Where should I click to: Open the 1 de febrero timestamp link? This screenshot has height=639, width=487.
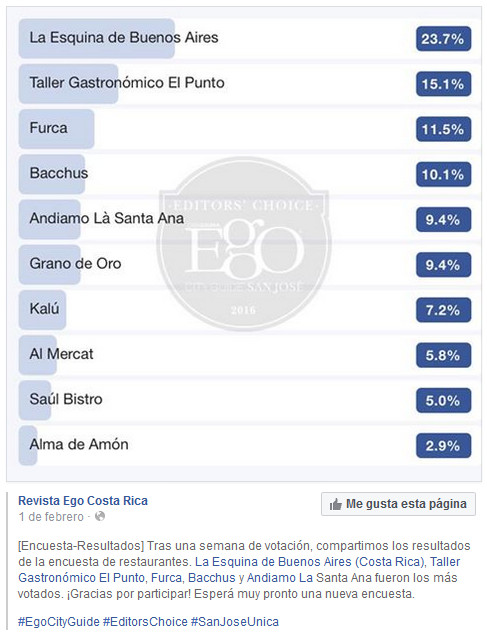pyautogui.click(x=51, y=517)
